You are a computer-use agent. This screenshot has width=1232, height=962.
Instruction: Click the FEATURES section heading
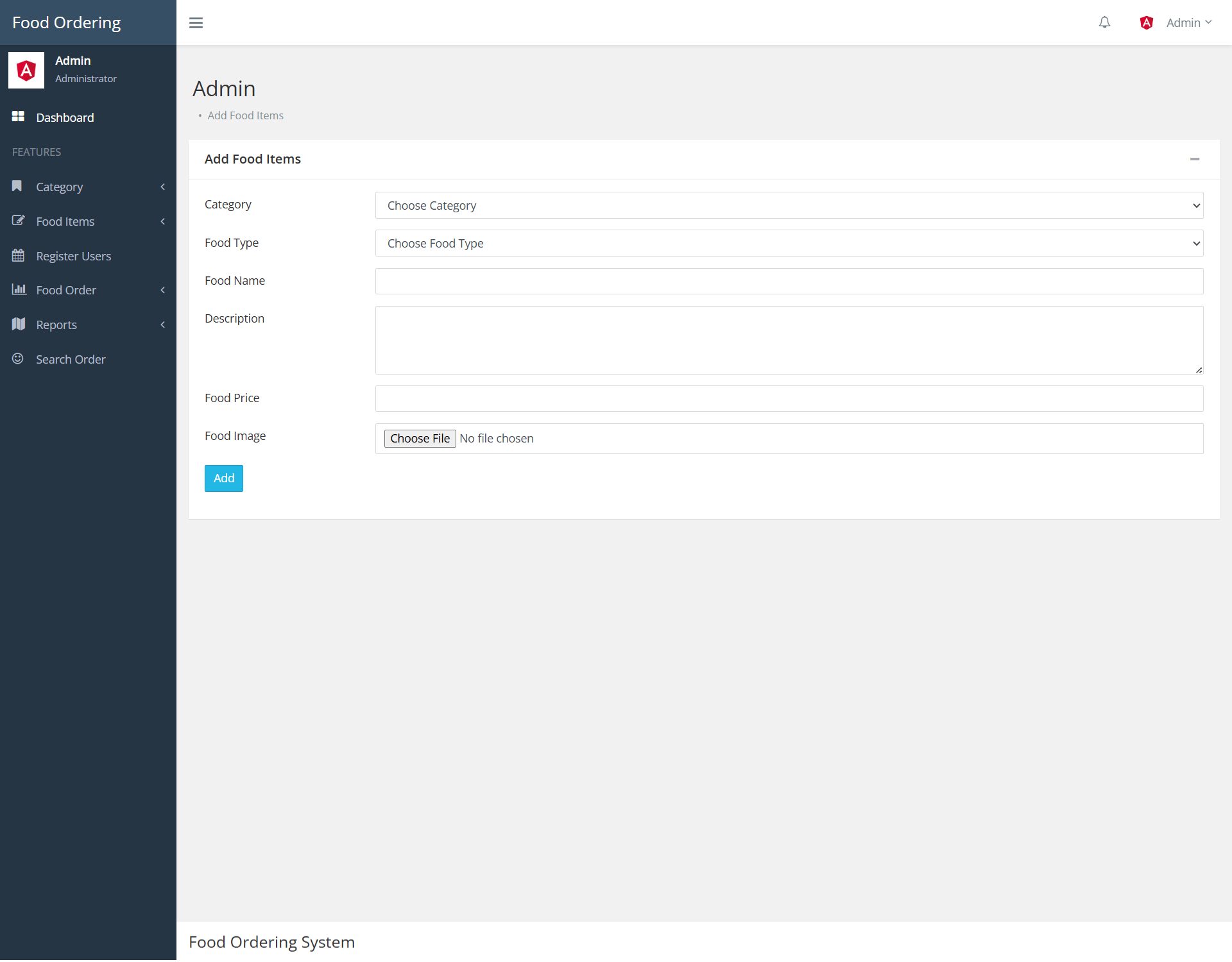(x=37, y=152)
